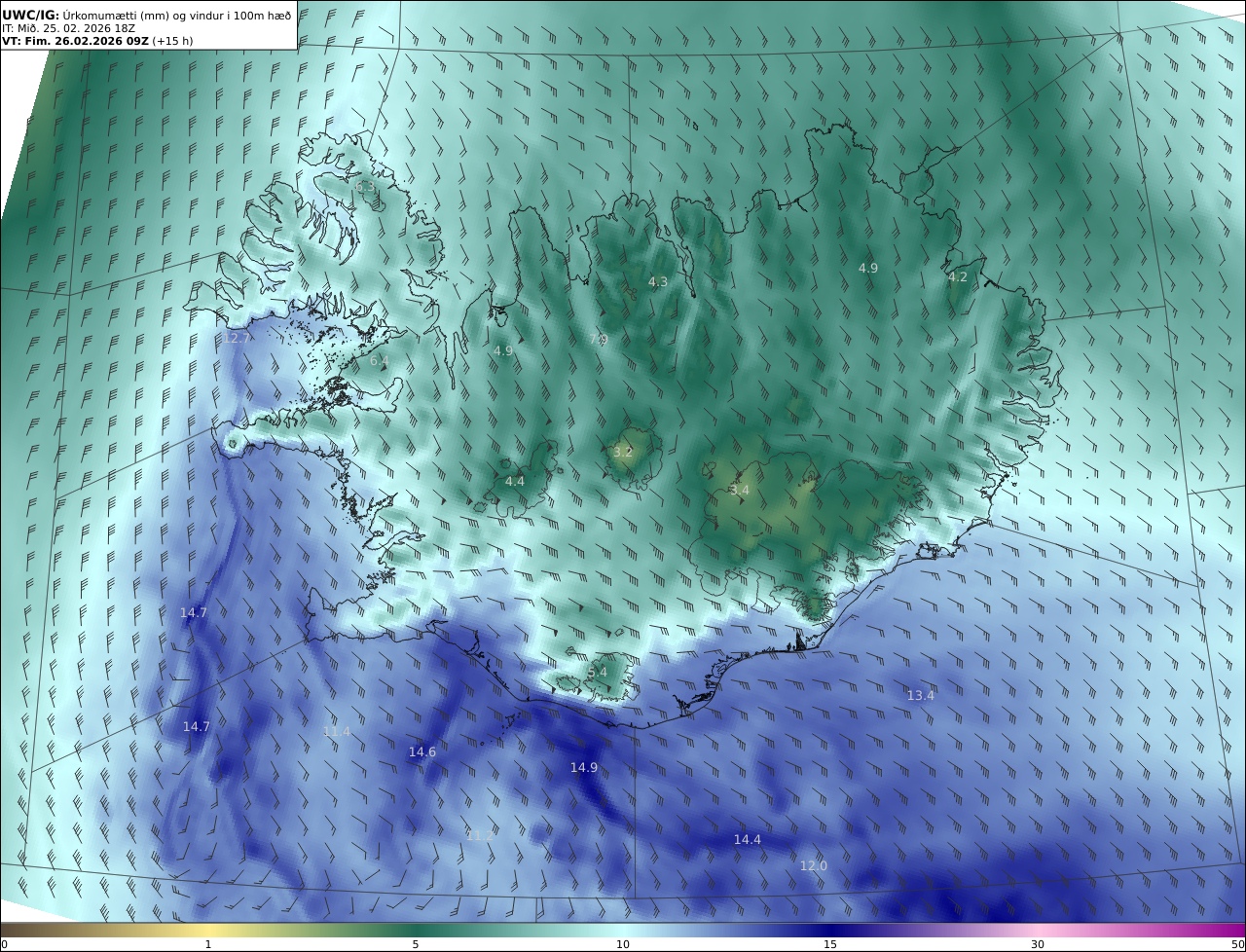The image size is (1246, 952).
Task: Click the 'VT: Fim. 26.02.2026 09Z (+15 h)' line
Action: point(97,41)
